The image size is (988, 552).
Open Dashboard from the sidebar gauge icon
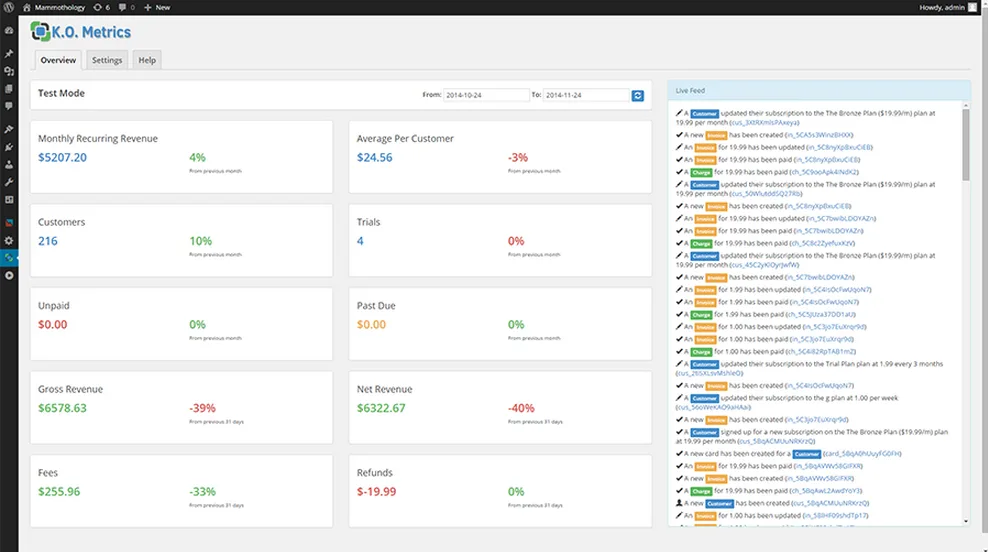pyautogui.click(x=9, y=30)
